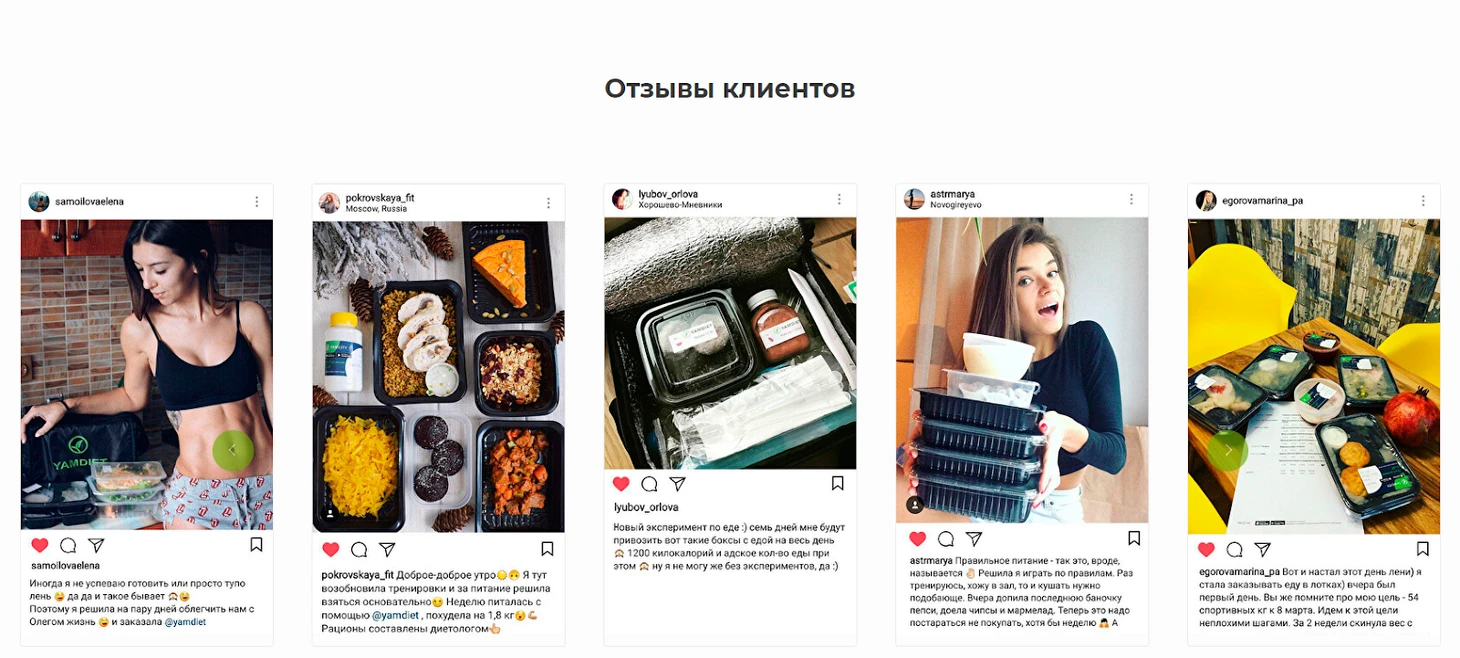
Task: Toggle like heart on pokrovskaya_fit post
Action: pyautogui.click(x=331, y=549)
